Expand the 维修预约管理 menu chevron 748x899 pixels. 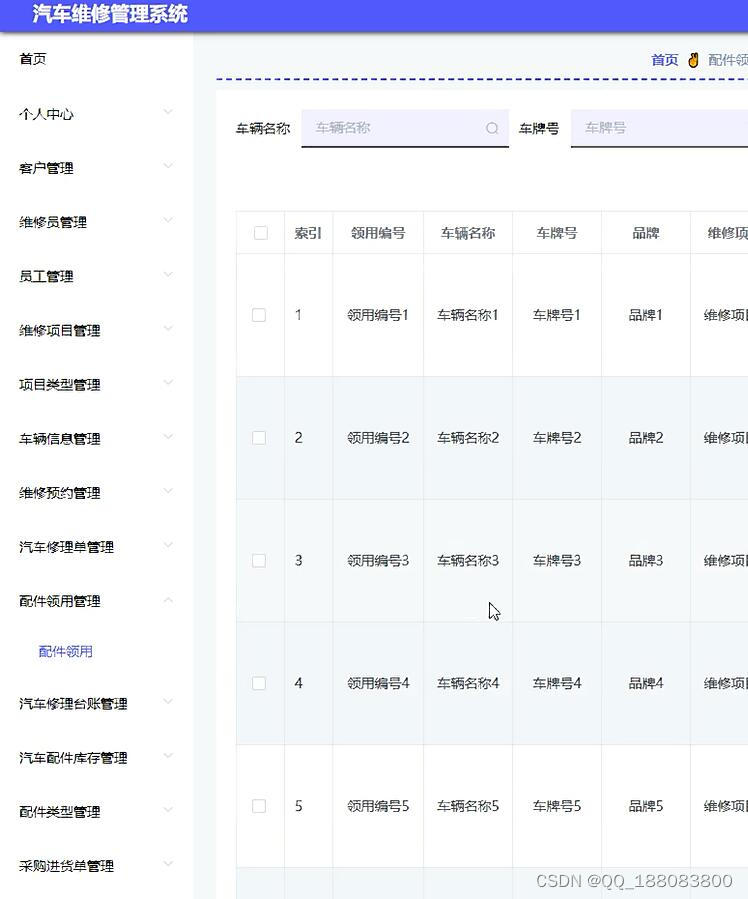[168, 491]
